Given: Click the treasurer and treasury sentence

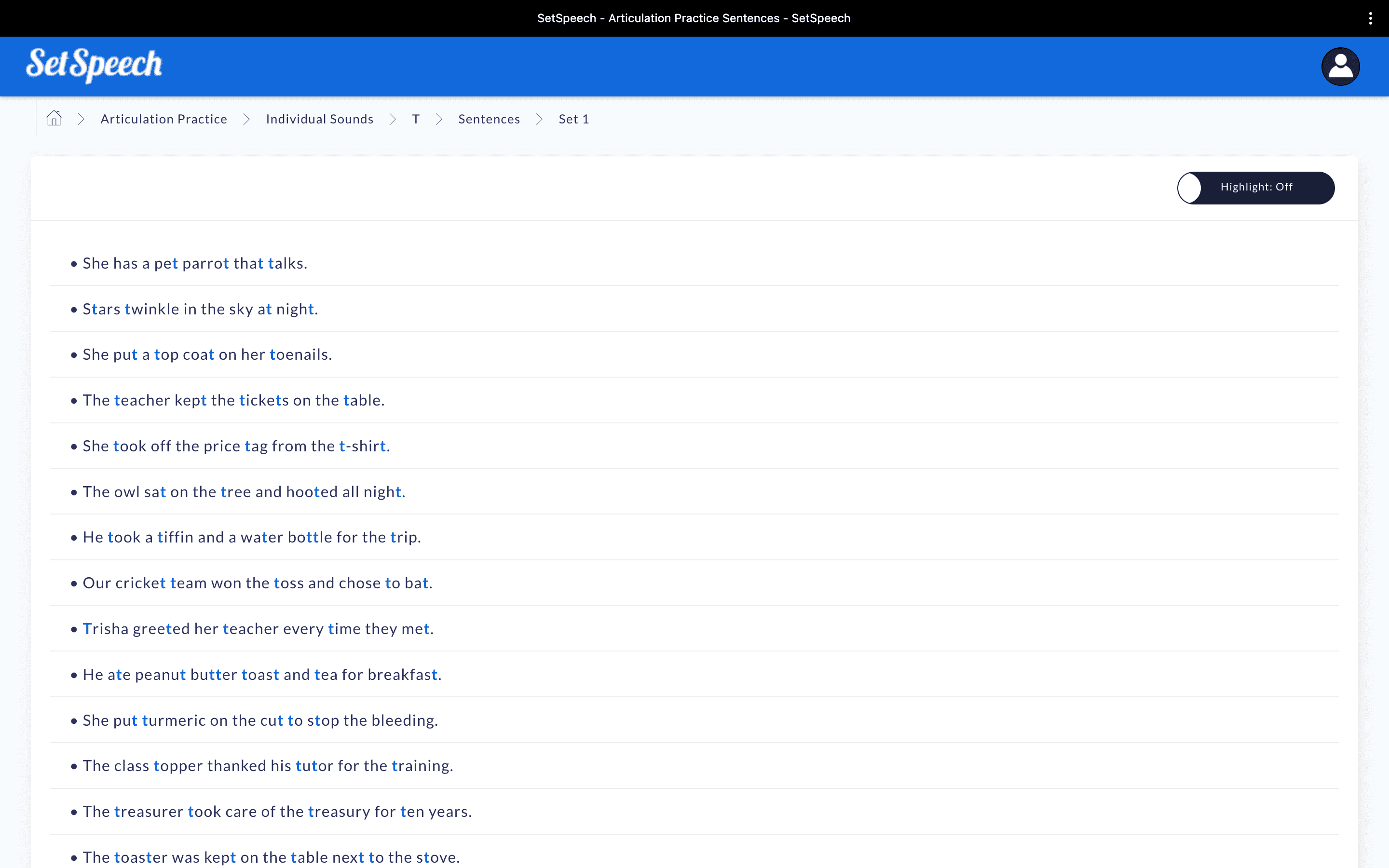Looking at the screenshot, I should pos(277,812).
